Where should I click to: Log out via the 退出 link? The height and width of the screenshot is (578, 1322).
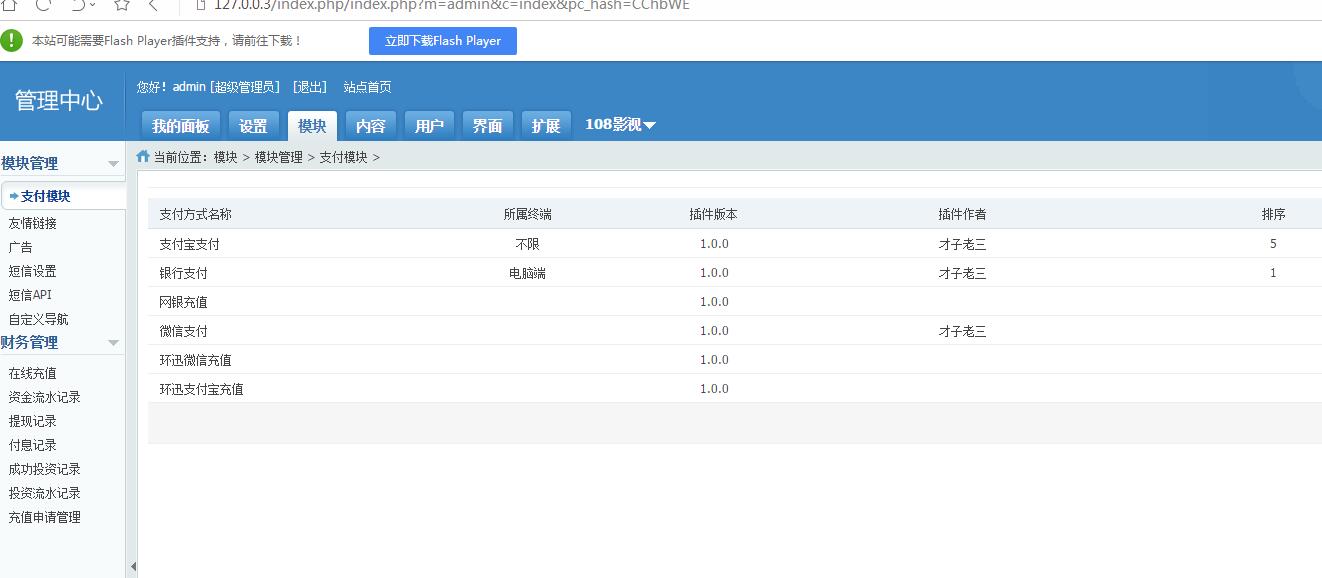coord(310,88)
